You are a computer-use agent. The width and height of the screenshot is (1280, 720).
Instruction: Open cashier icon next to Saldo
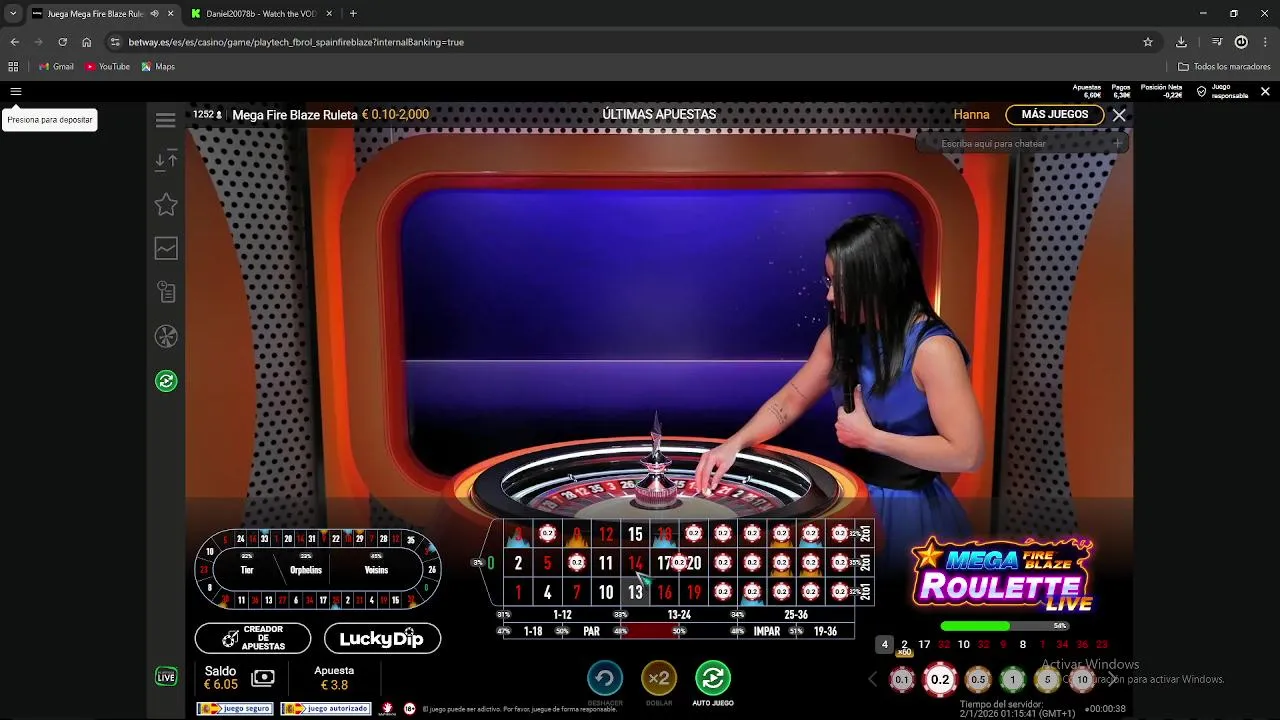(x=263, y=678)
